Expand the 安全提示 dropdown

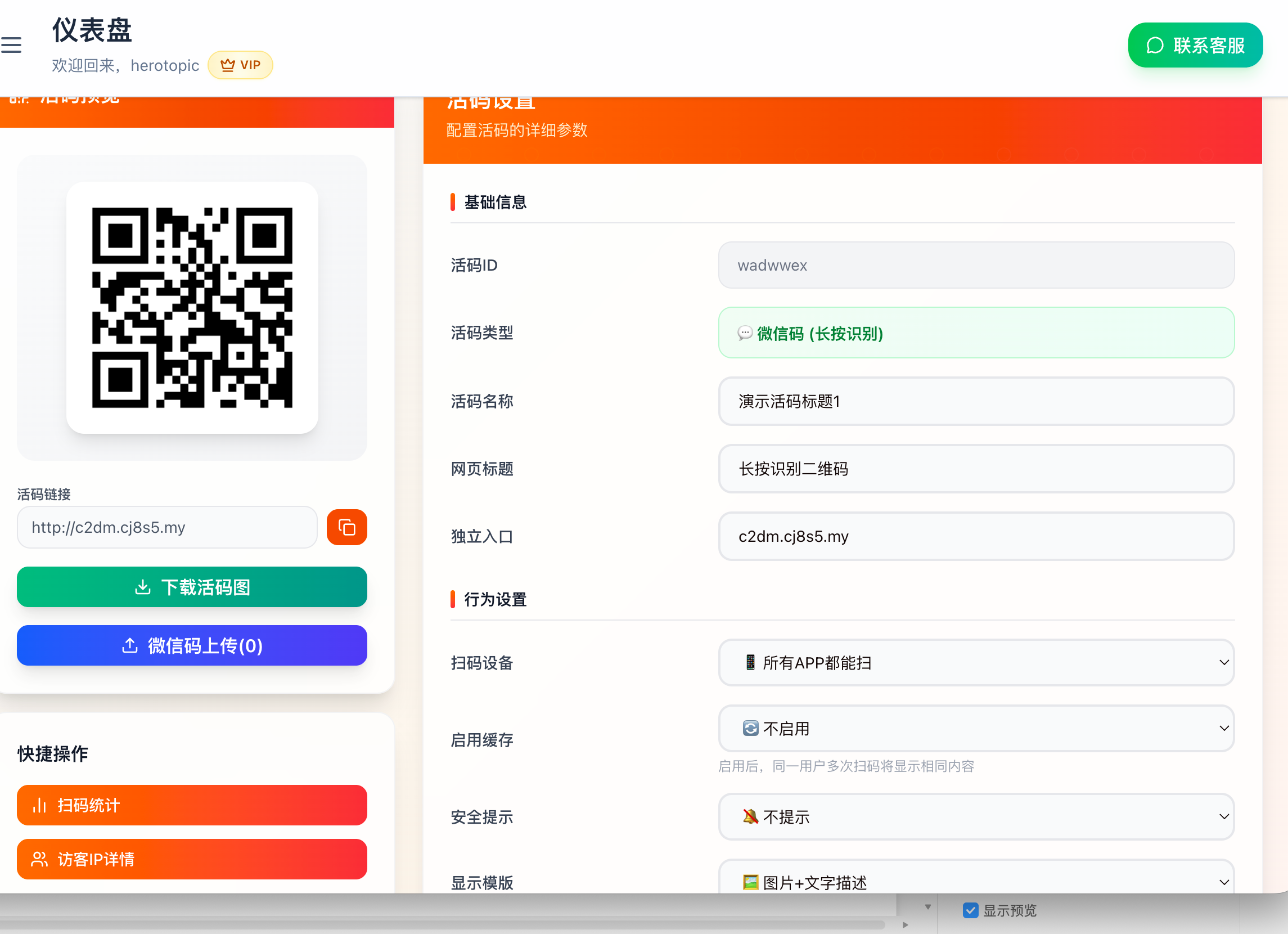tap(976, 817)
